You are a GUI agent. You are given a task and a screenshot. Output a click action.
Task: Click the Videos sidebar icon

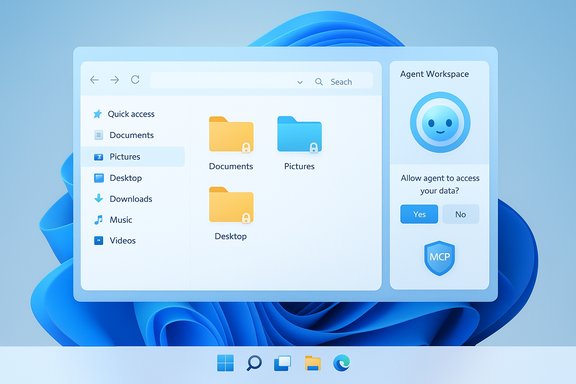click(98, 240)
